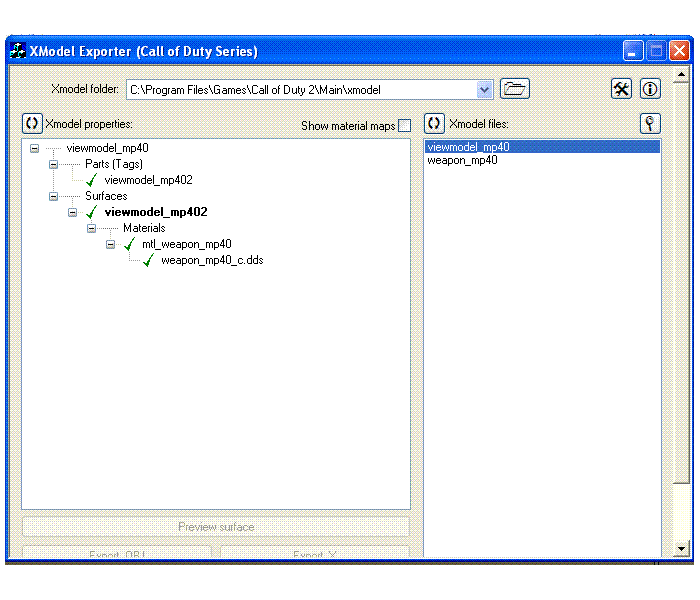Select the viewmodel_mp40 root tree item
The image size is (700, 600).
pos(108,148)
